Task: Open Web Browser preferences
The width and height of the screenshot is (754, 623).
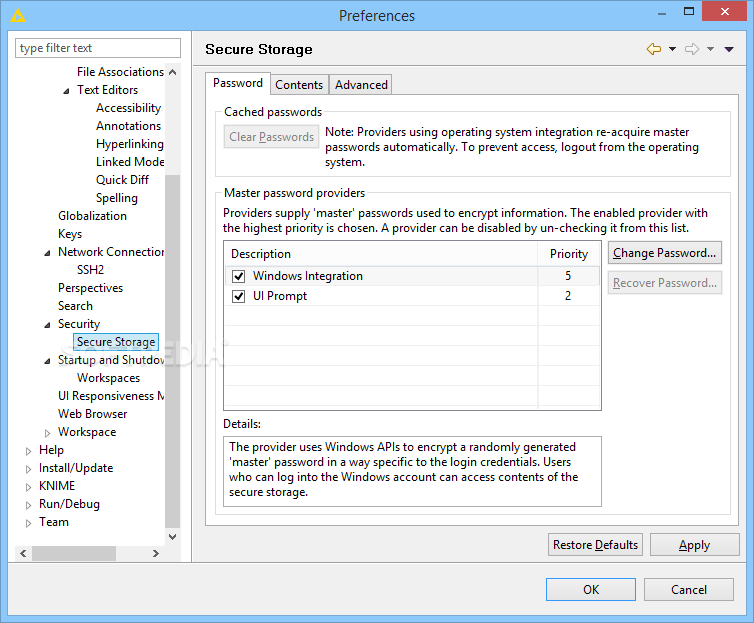Action: click(x=92, y=414)
